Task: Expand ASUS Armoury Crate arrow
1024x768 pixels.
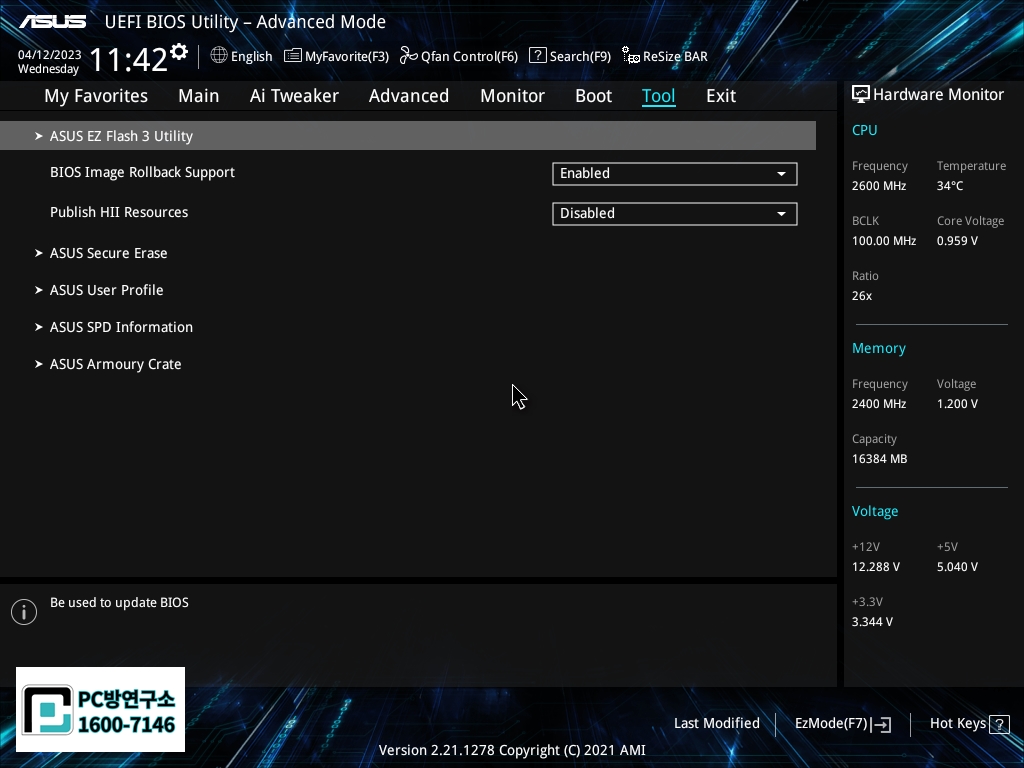Action: pos(39,364)
